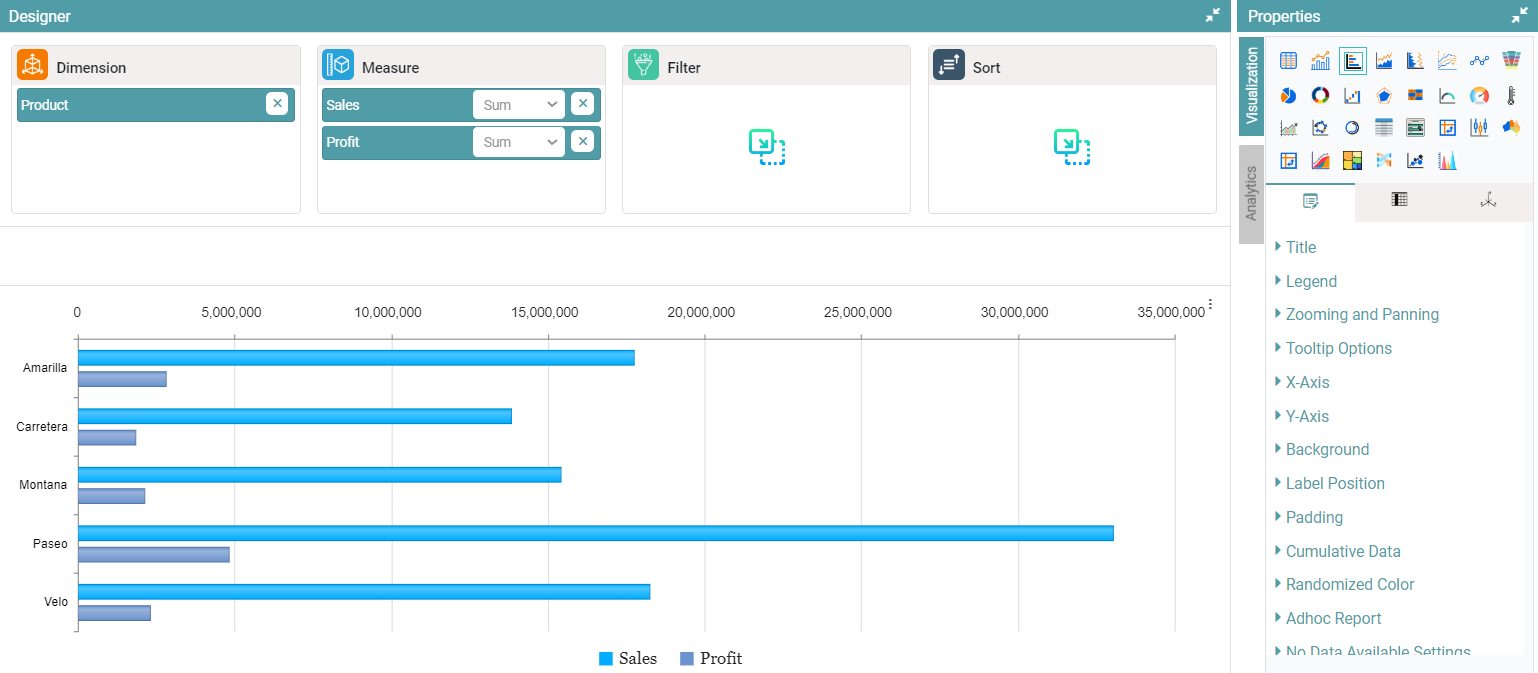Choose the treemap chart icon

[1352, 160]
